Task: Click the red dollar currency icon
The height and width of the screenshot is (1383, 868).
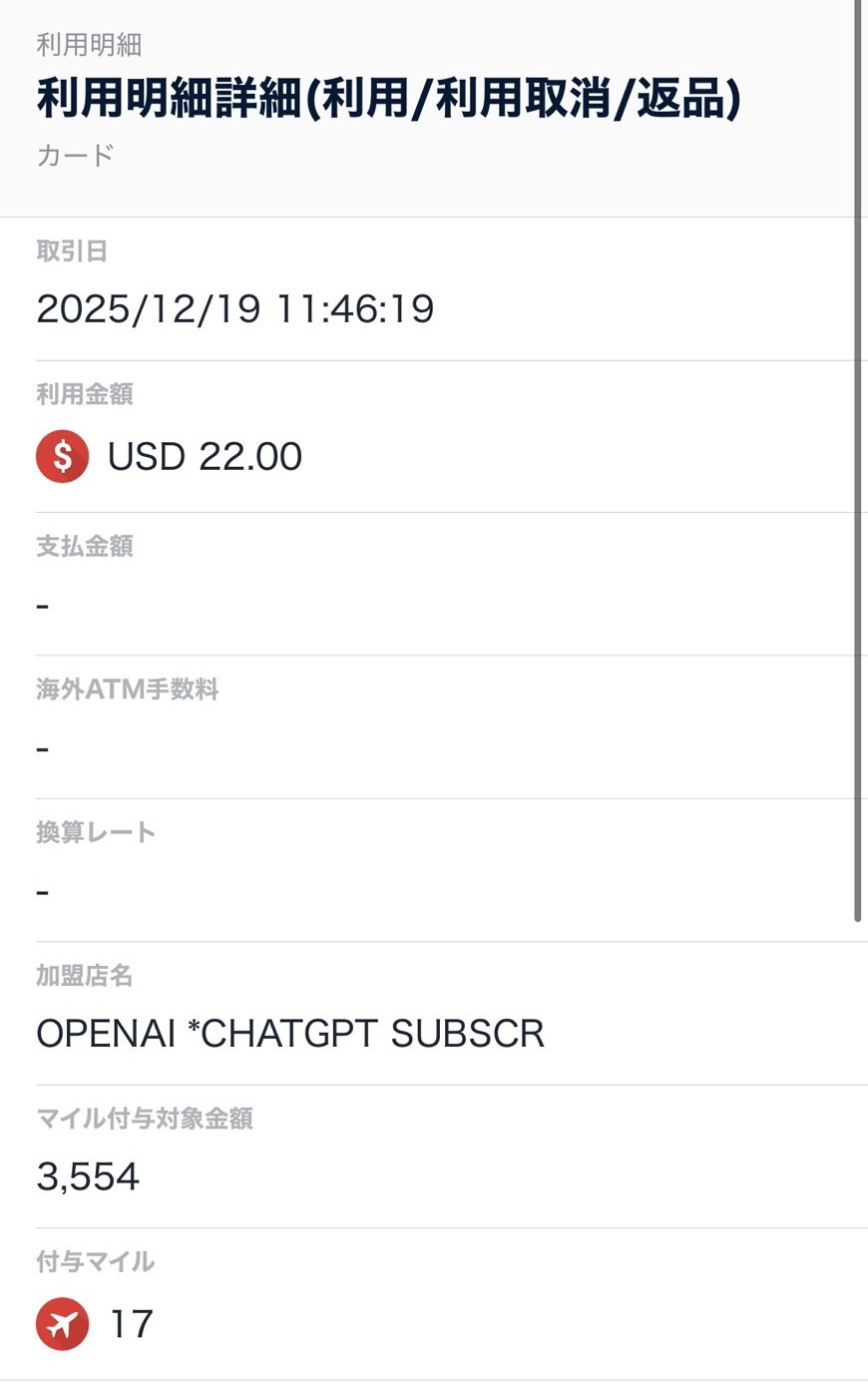Action: (62, 456)
